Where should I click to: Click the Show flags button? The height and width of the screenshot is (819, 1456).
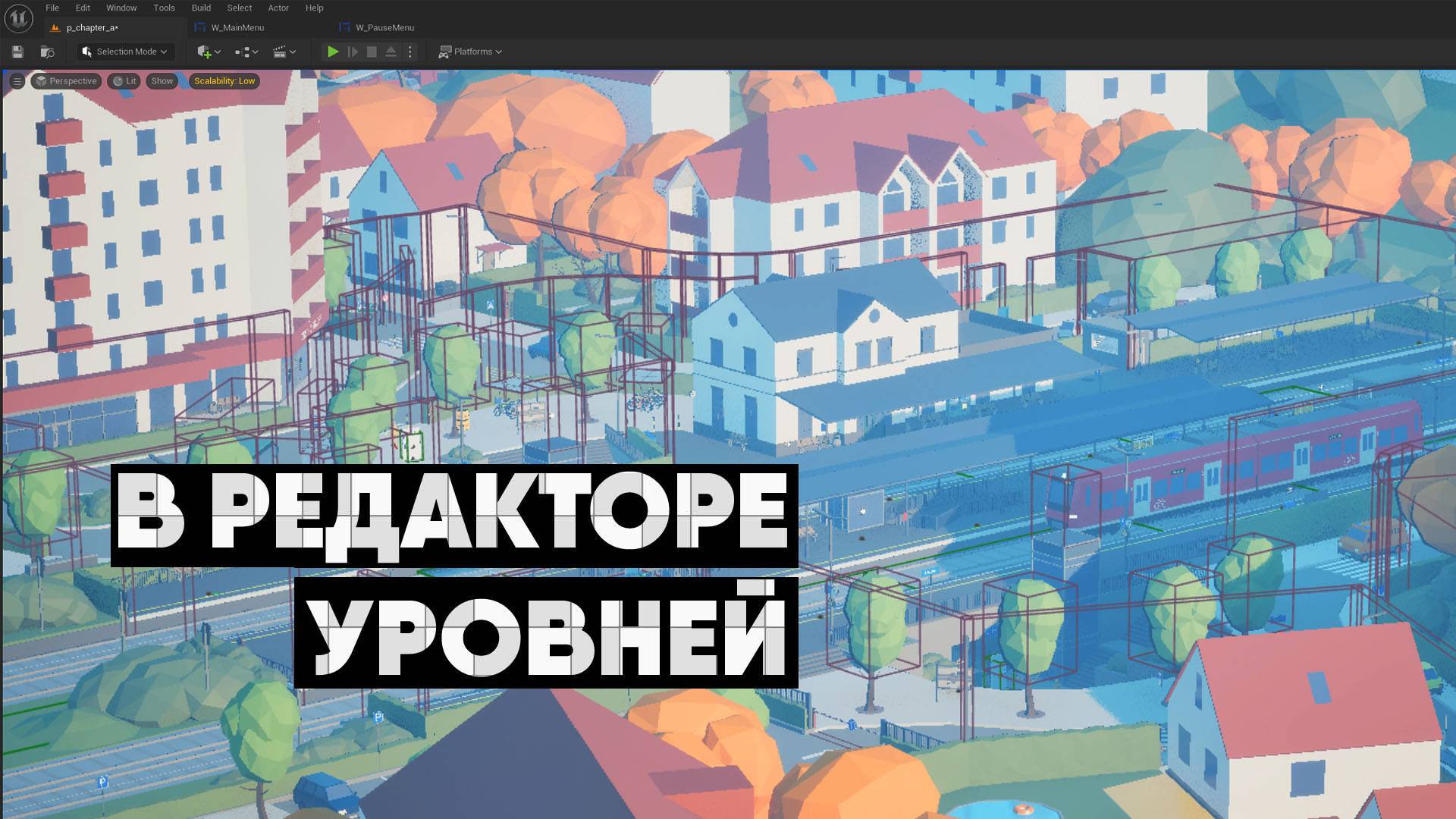coord(162,81)
